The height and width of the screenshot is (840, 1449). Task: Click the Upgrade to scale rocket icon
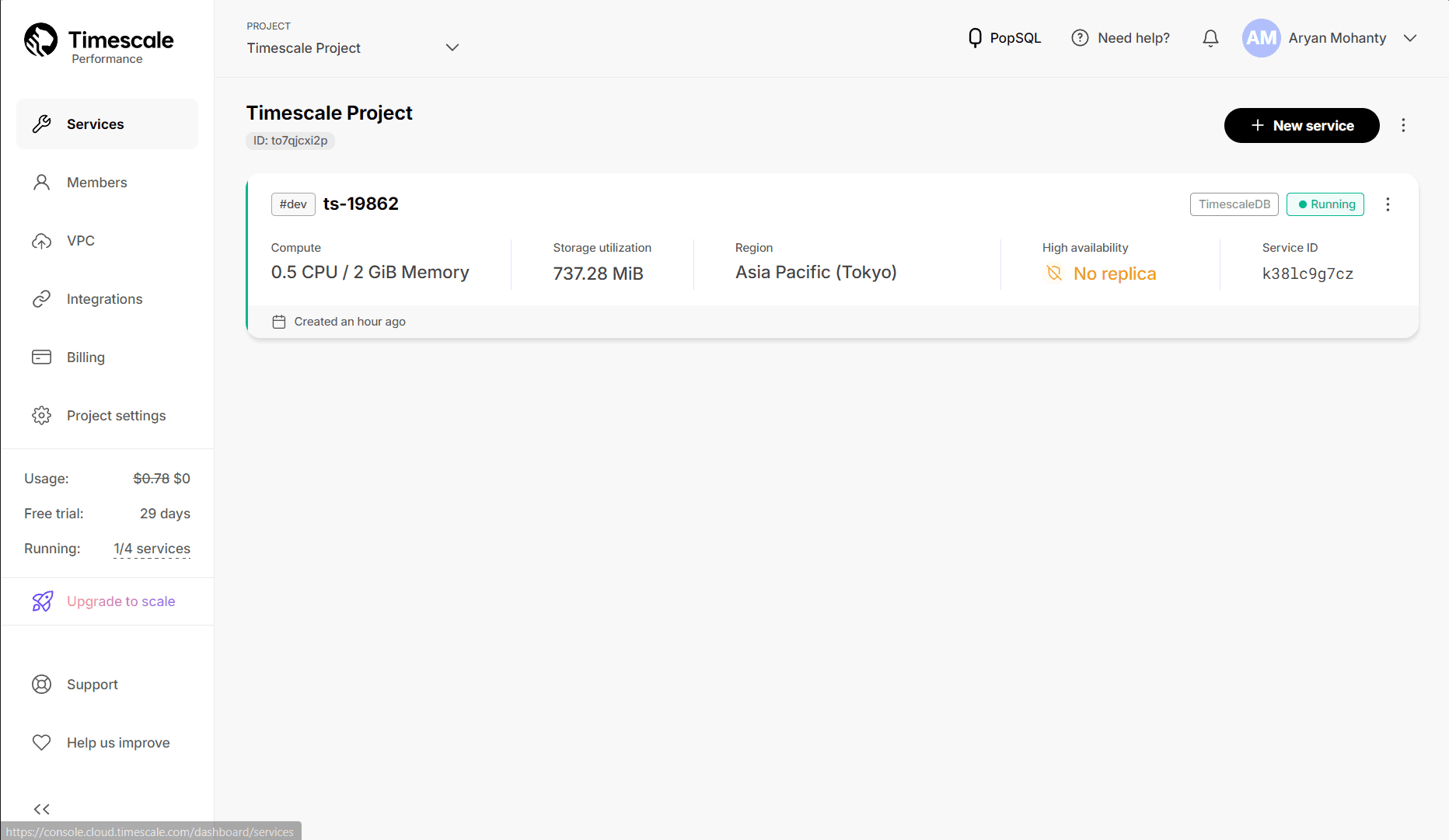pyautogui.click(x=42, y=601)
